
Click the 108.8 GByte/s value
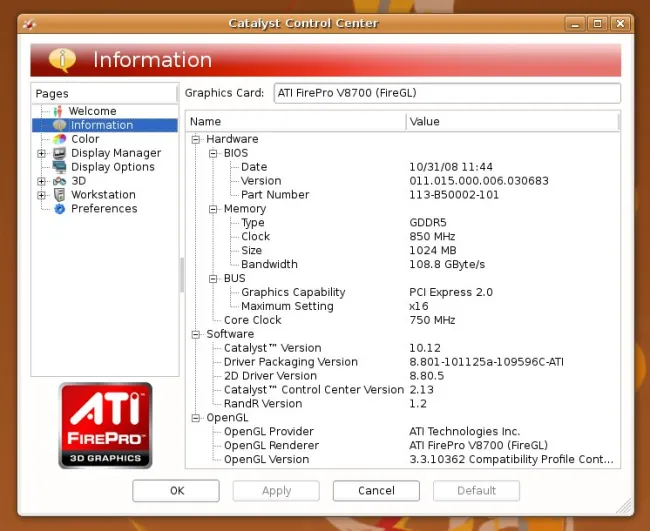(447, 264)
